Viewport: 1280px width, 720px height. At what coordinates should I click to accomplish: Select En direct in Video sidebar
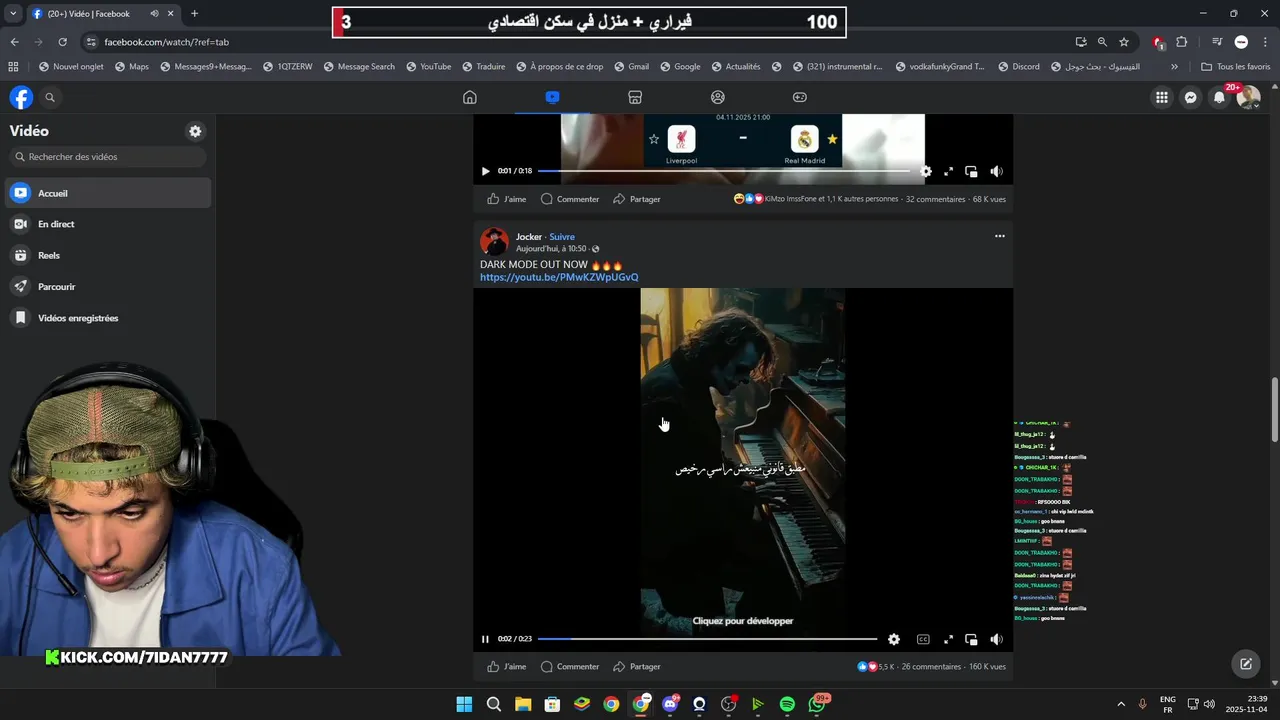[x=107, y=224]
